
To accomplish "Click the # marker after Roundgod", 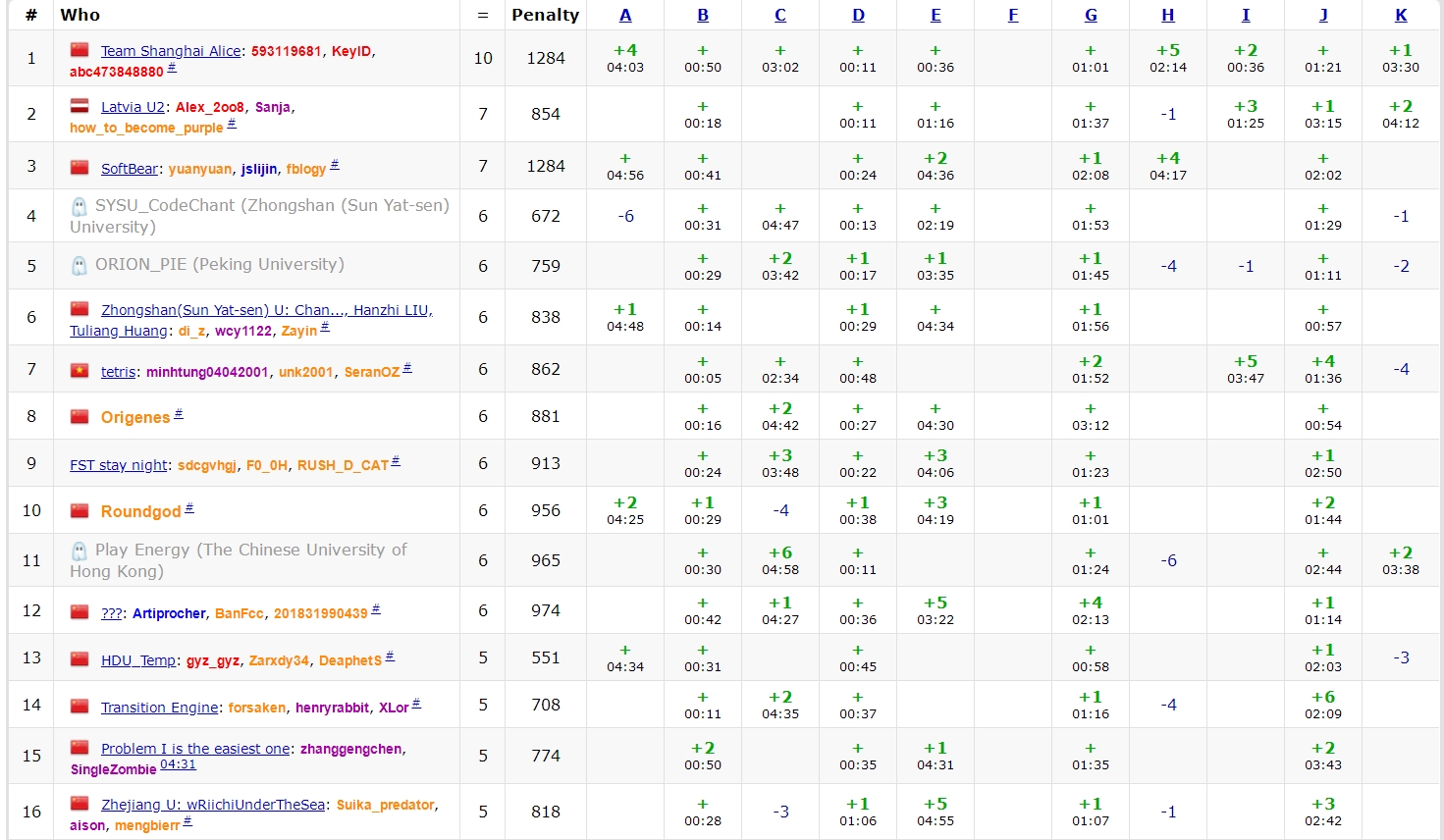I will (189, 508).
